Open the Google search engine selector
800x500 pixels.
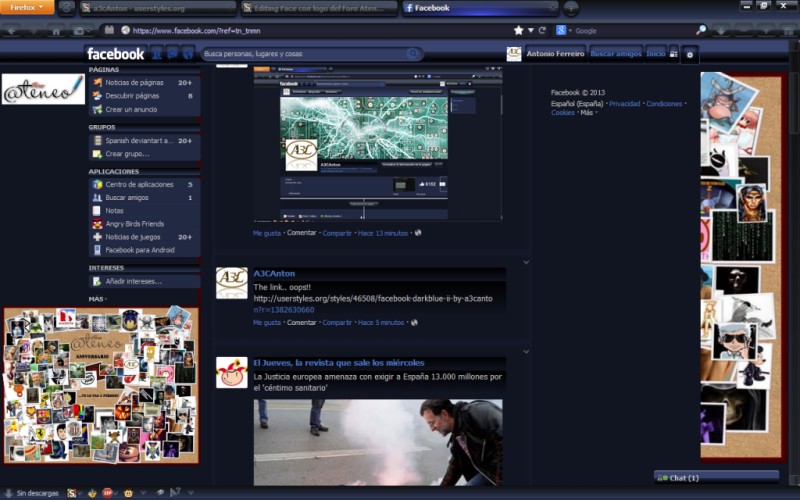click(563, 31)
